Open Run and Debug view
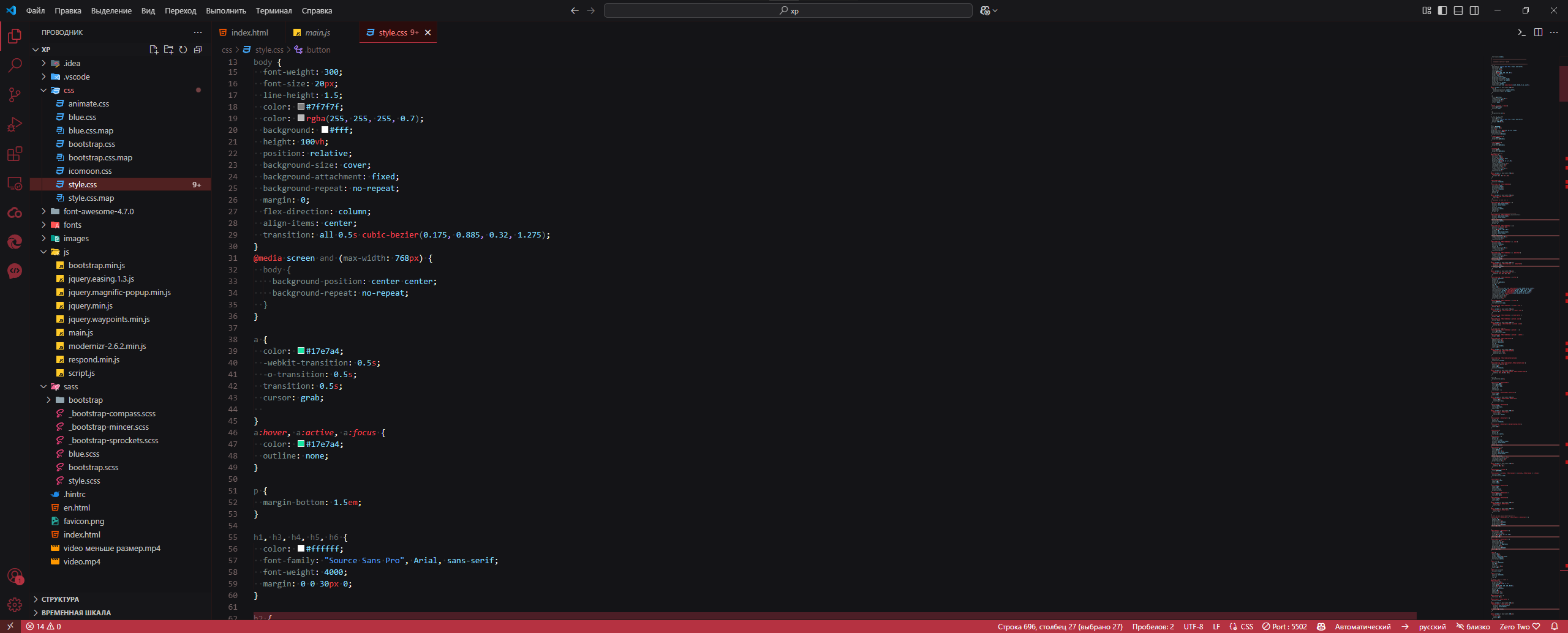Screen dimensions: 1568x633 click(15, 124)
